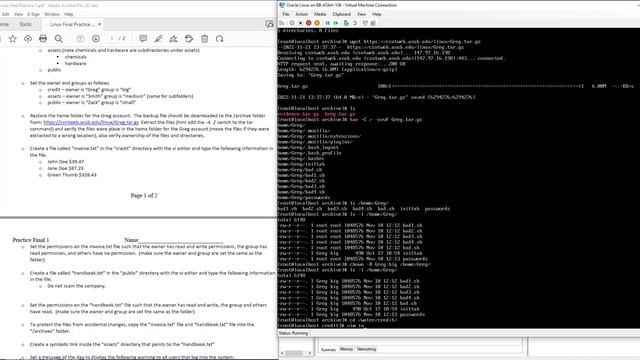This screenshot has height=360, width=640.
Task: Click the gray Start button in VM toolbar
Action: (x=292, y=23)
